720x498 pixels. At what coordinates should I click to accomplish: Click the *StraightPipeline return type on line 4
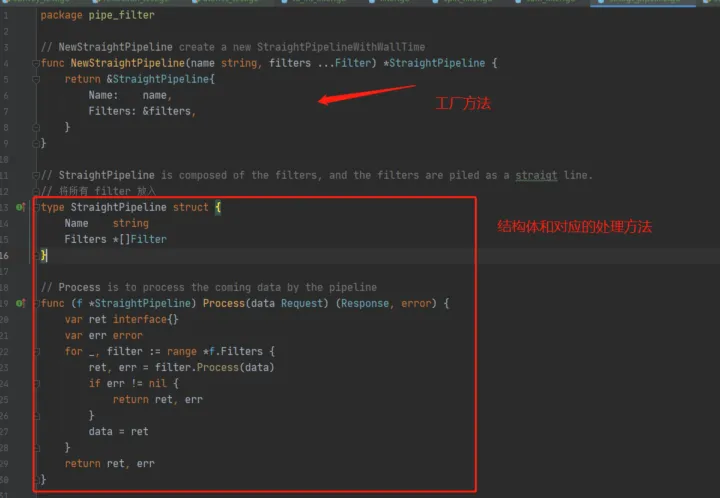tap(434, 63)
